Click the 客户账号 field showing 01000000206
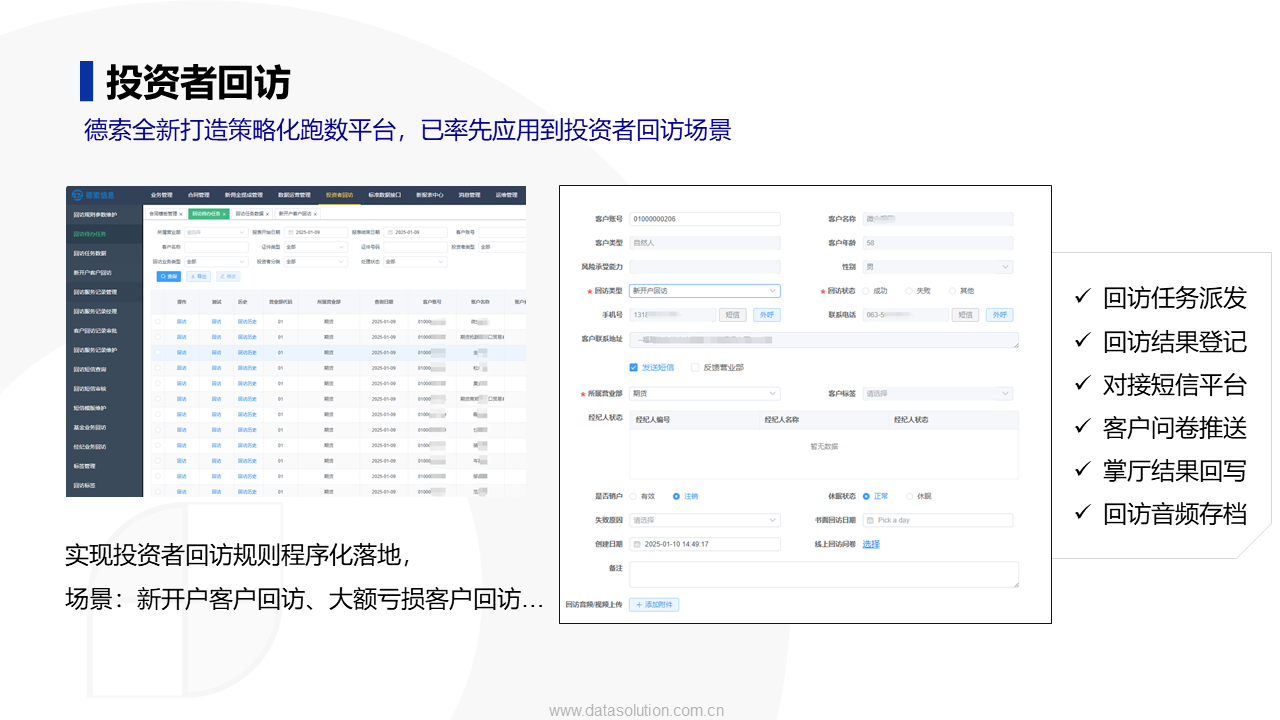Viewport: 1280px width, 720px height. [705, 219]
